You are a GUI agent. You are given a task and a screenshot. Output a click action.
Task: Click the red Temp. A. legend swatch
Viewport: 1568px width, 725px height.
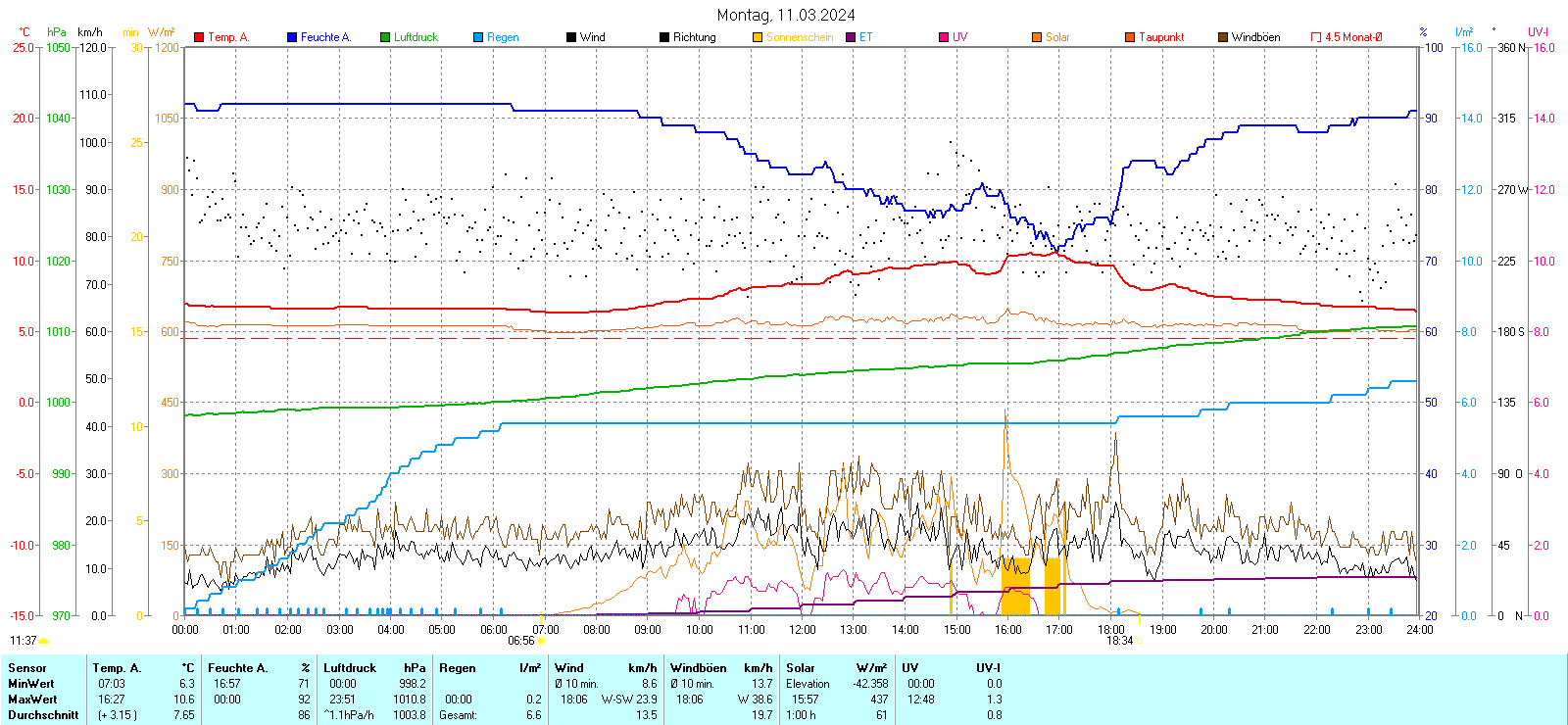pyautogui.click(x=199, y=37)
